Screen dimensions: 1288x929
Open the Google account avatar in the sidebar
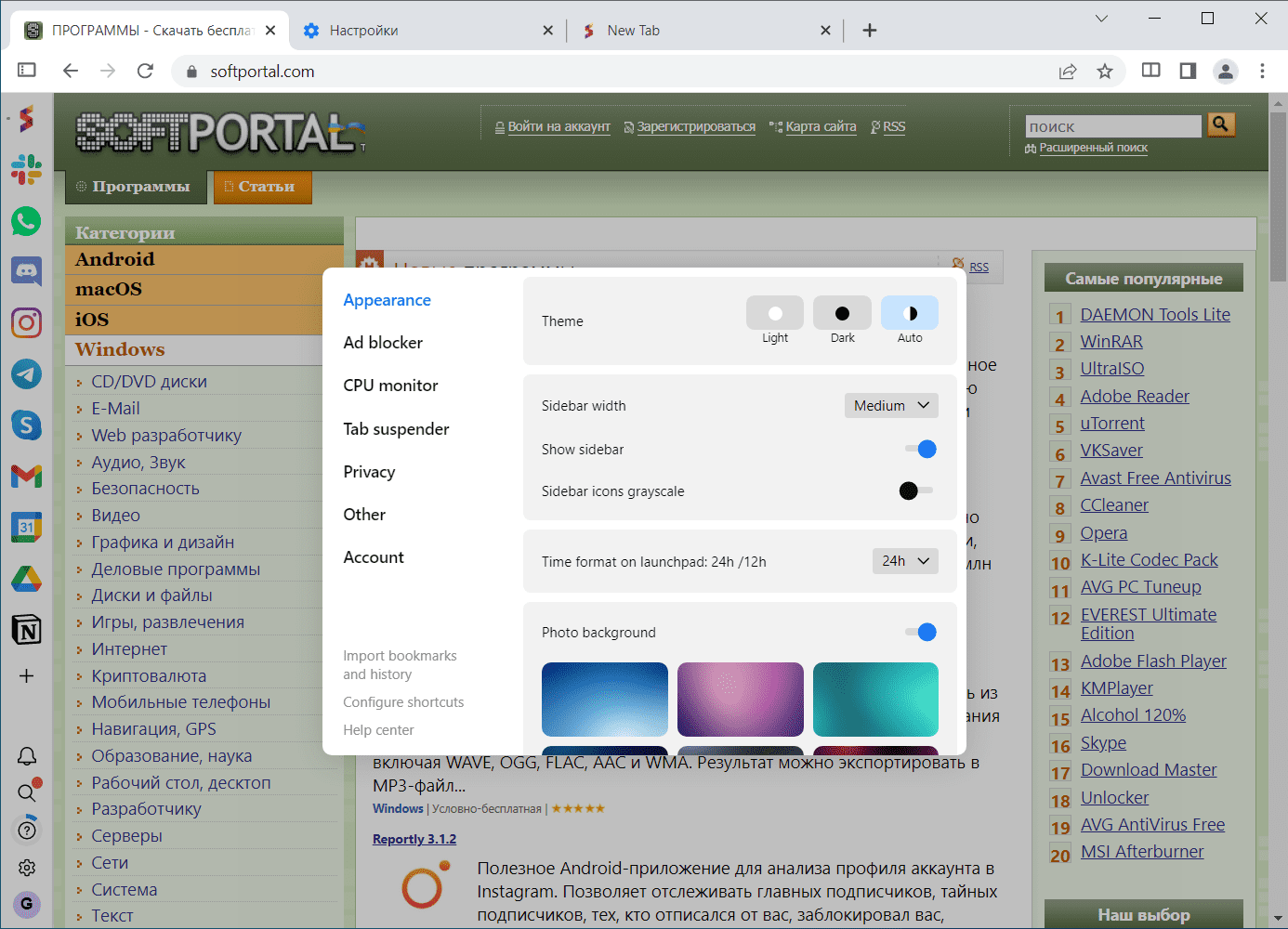click(x=26, y=903)
